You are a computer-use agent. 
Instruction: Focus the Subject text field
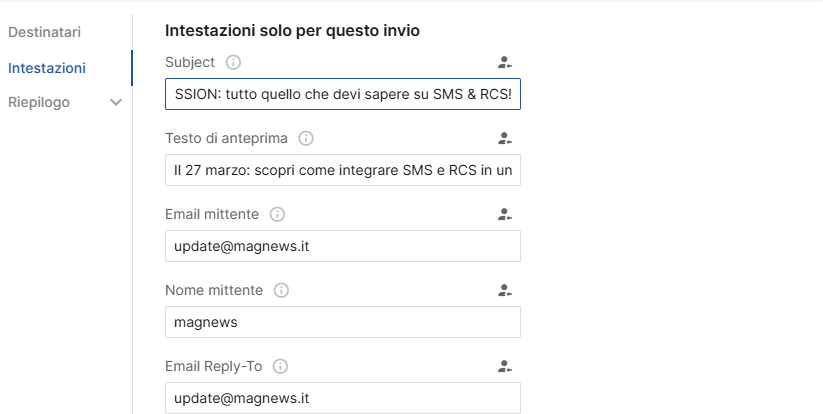pos(343,94)
